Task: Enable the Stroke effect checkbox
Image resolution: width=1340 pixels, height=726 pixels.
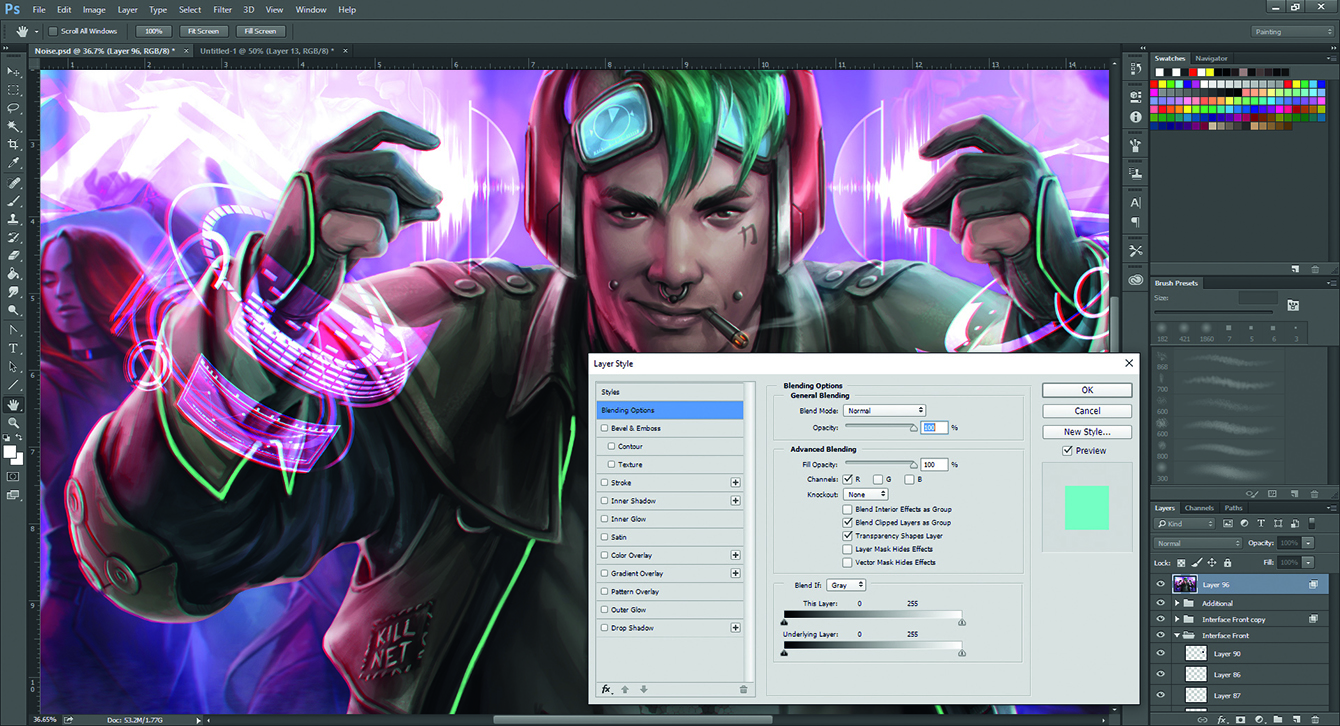Action: click(604, 483)
